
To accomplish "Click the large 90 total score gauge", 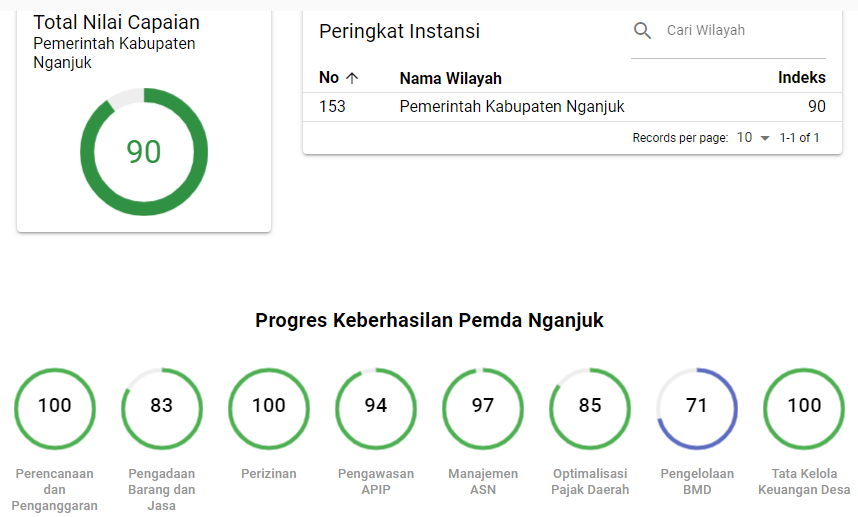I will (144, 152).
